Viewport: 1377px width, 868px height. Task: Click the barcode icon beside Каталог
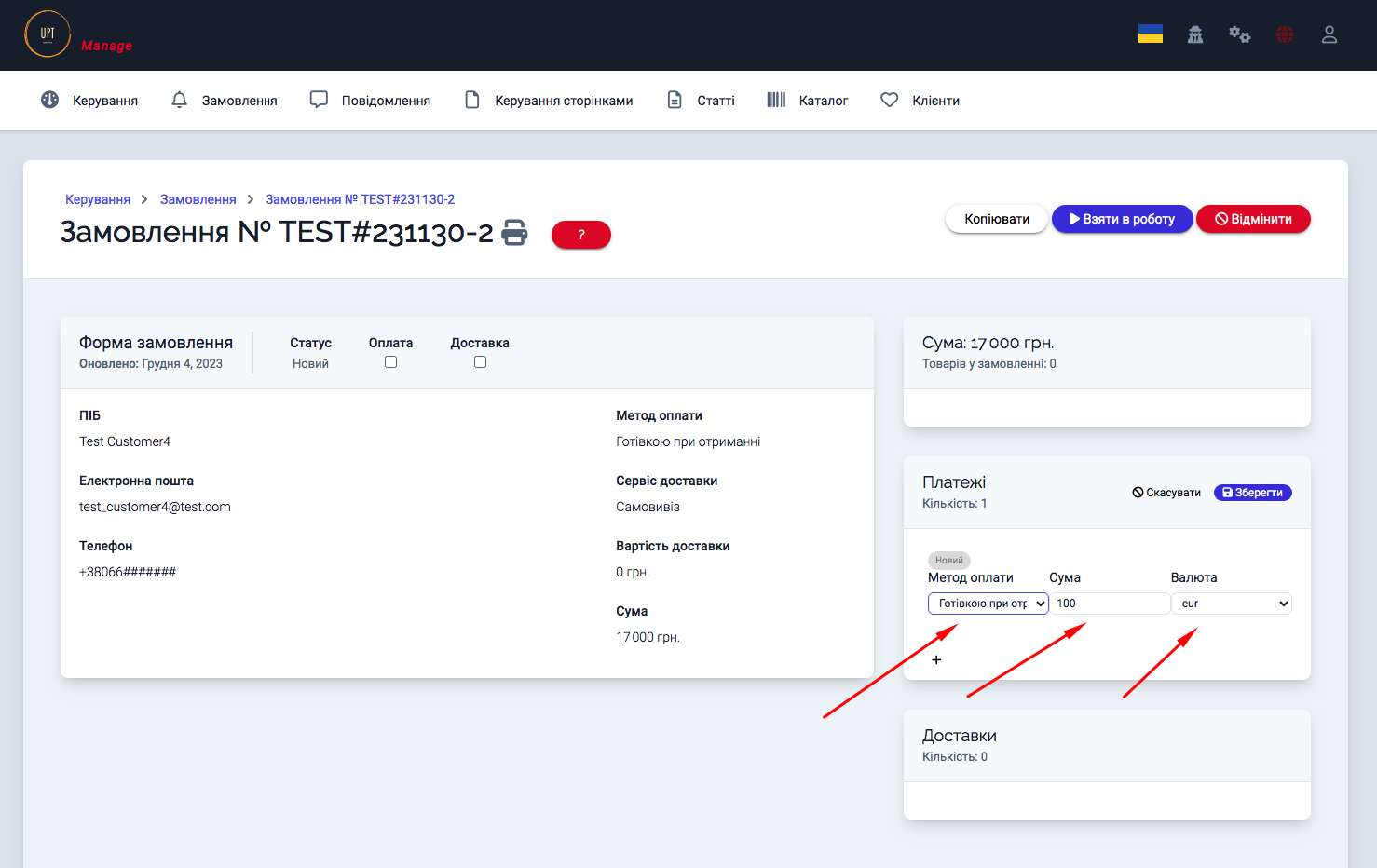click(776, 100)
